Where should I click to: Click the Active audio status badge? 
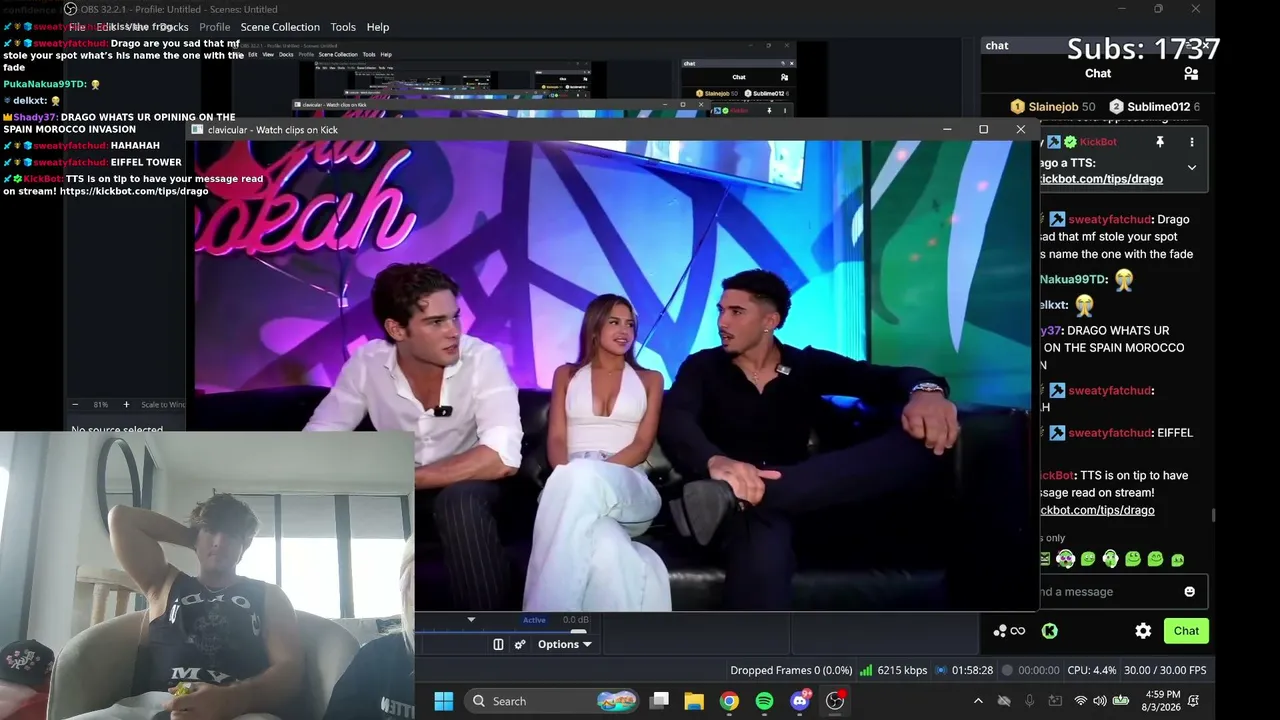[x=534, y=620]
